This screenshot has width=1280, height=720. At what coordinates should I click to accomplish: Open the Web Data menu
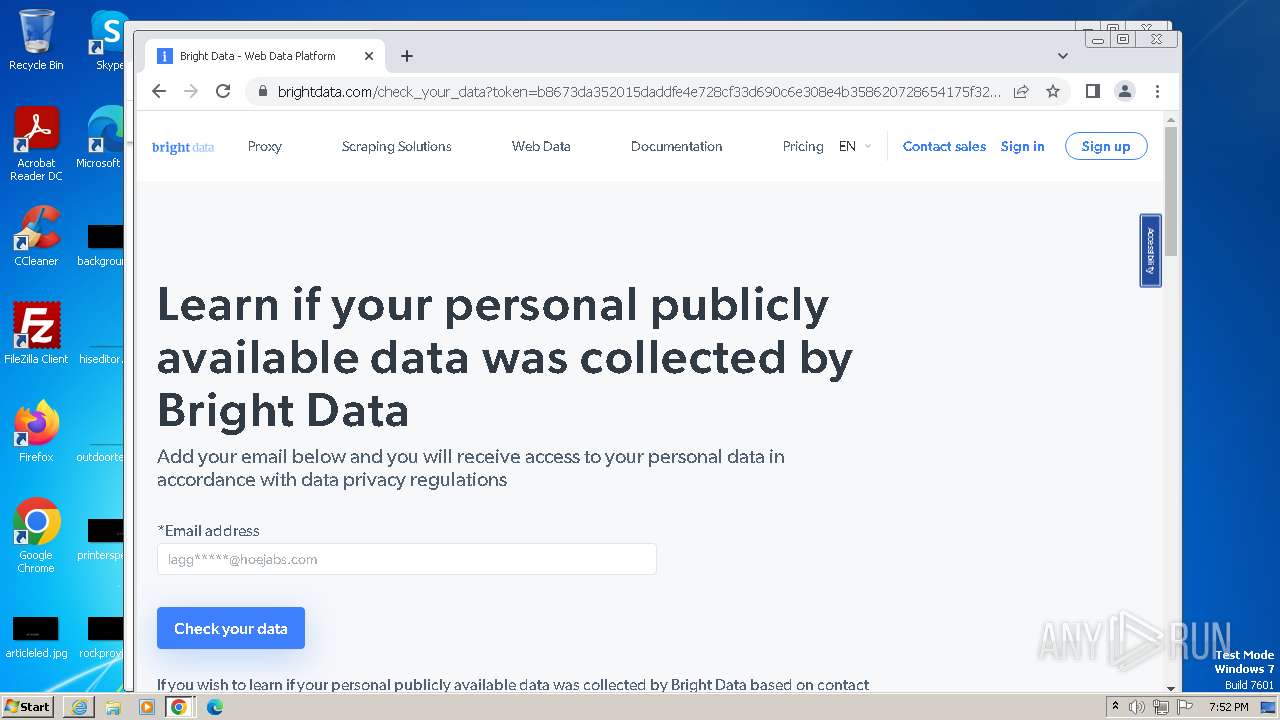click(x=541, y=146)
